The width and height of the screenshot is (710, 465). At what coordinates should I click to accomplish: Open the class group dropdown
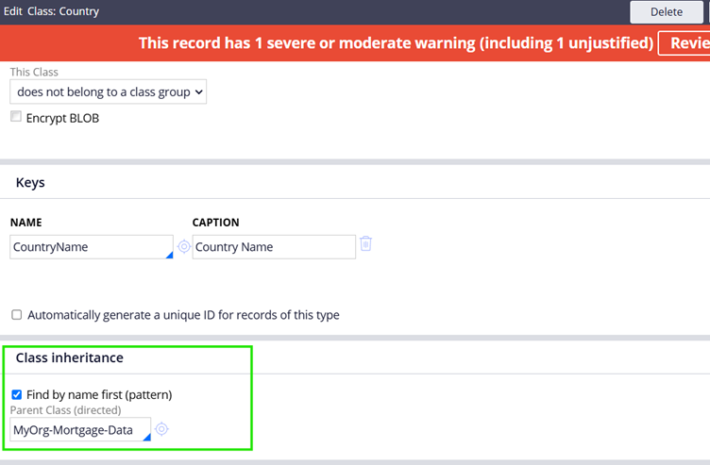(x=108, y=91)
